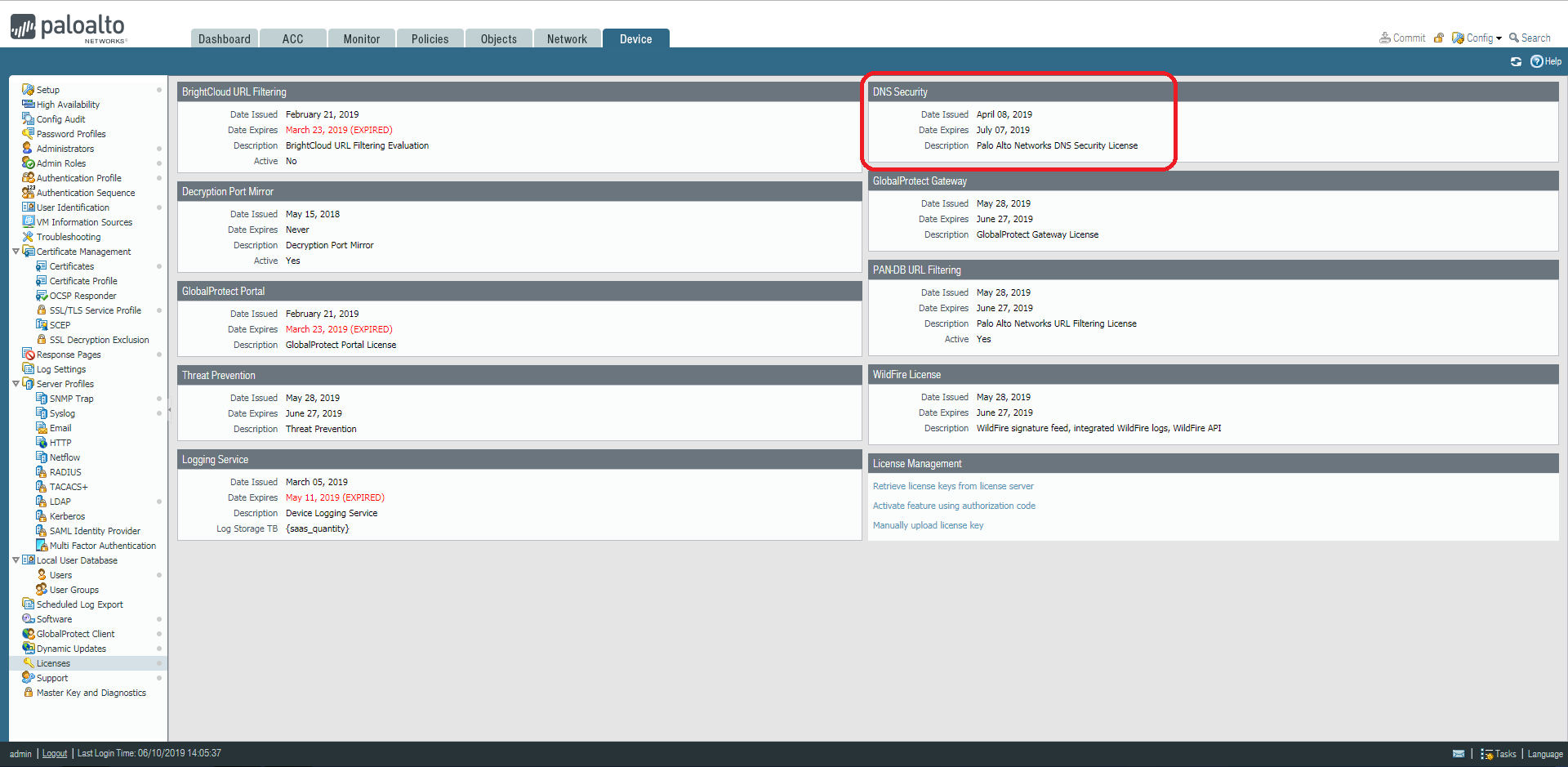This screenshot has height=767, width=1568.
Task: Open the Authentication Profile icon
Action: 28,178
